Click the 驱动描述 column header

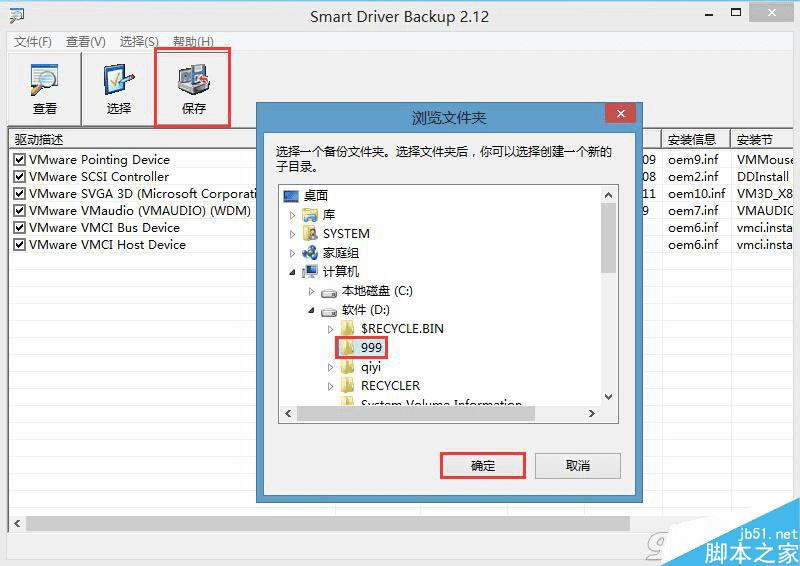pyautogui.click(x=133, y=139)
